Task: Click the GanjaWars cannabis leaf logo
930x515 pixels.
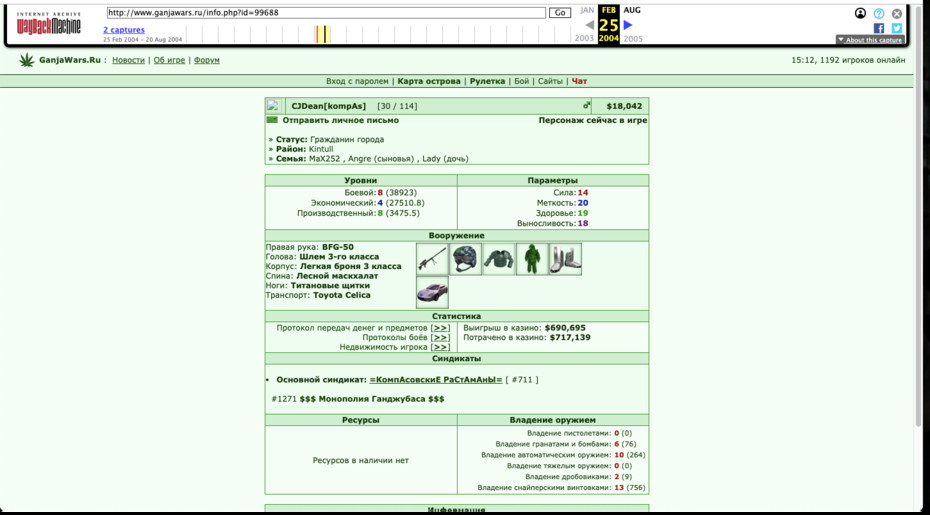Action: click(x=26, y=60)
